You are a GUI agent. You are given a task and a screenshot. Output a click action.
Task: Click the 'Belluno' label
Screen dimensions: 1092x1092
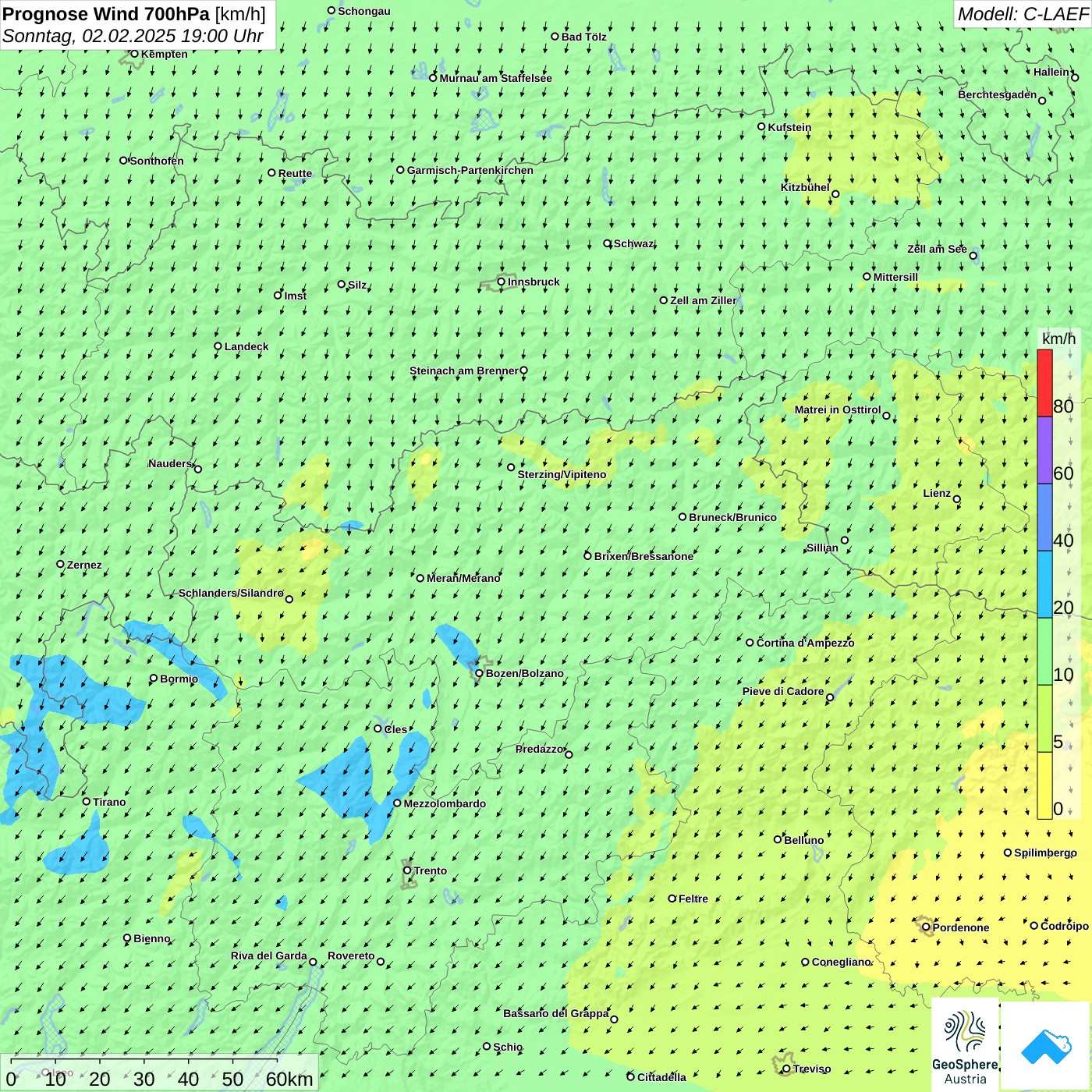click(803, 840)
